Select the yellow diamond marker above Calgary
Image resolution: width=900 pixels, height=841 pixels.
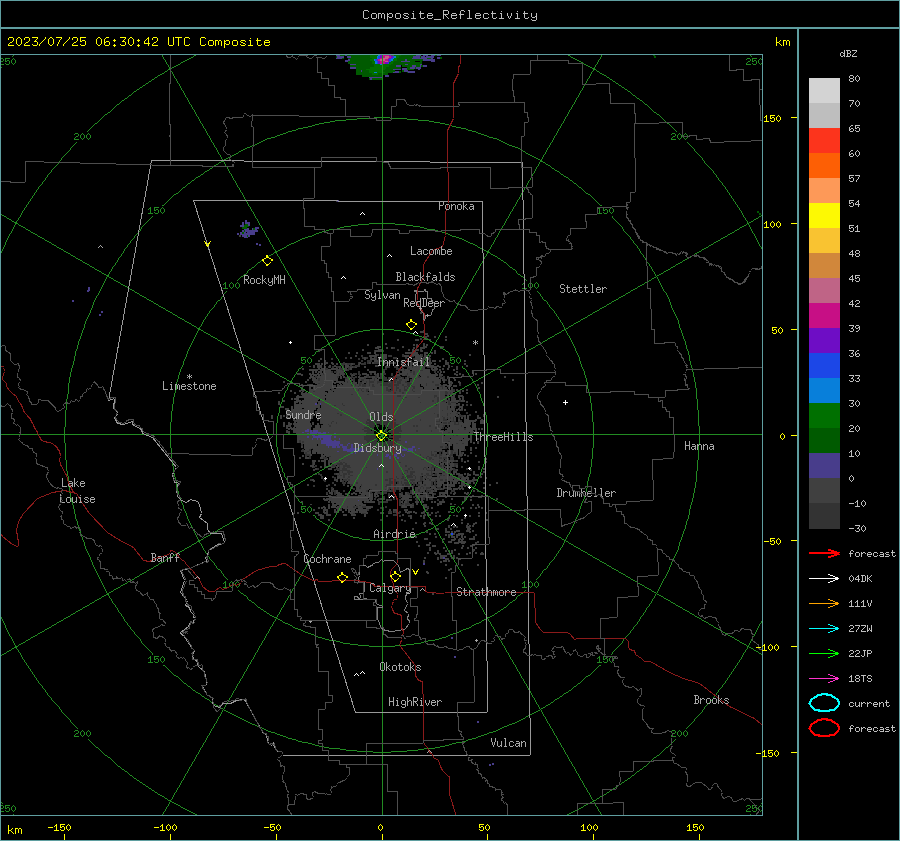pos(395,576)
